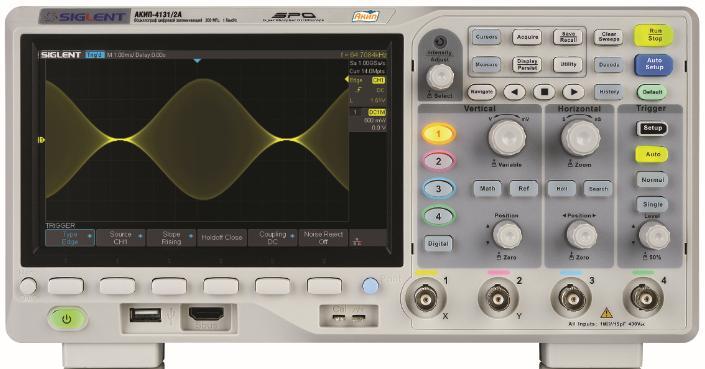Toggle channel 3 blue button
The width and height of the screenshot is (705, 369).
click(x=438, y=189)
